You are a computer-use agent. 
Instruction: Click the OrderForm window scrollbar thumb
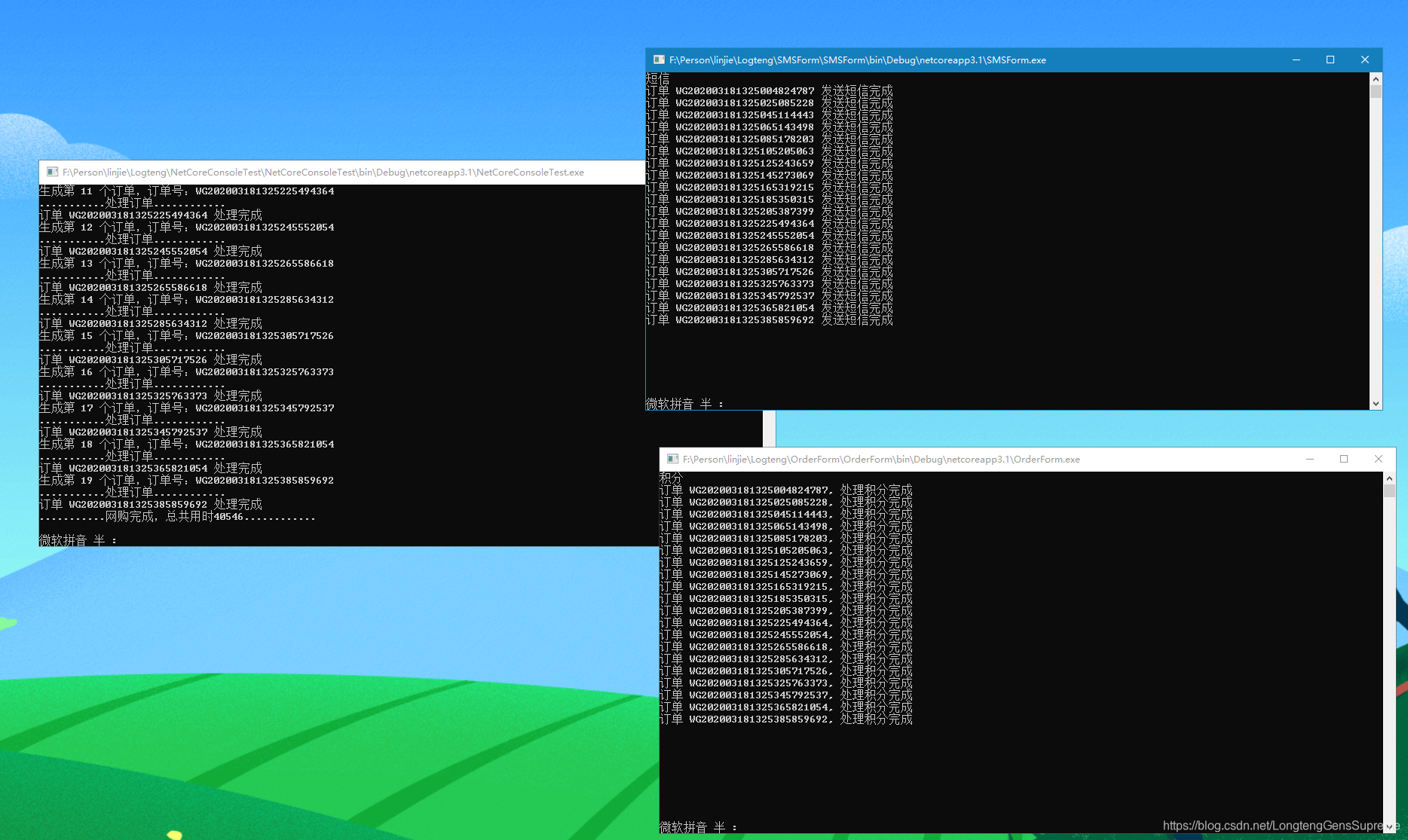[x=1389, y=491]
